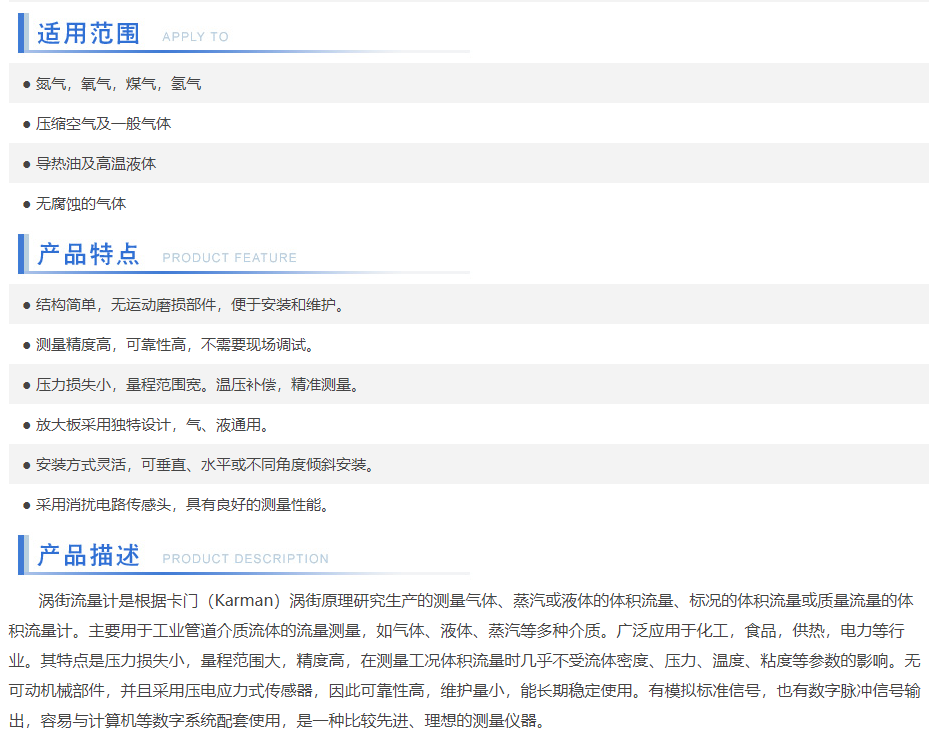Click the PRODUCT FEATURE subtitle text
Image resolution: width=930 pixels, height=740 pixels.
[229, 258]
